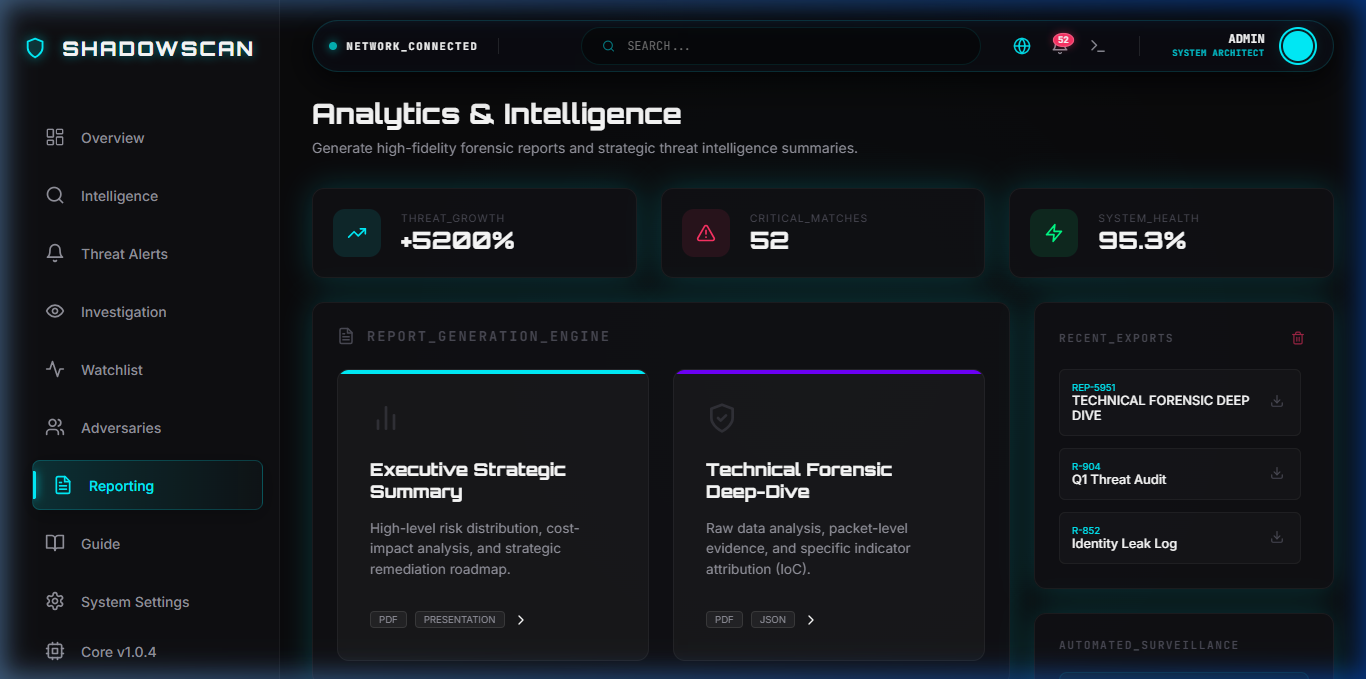Viewport: 1366px width, 679px height.
Task: Download the REP-5951 export
Action: pos(1277,401)
